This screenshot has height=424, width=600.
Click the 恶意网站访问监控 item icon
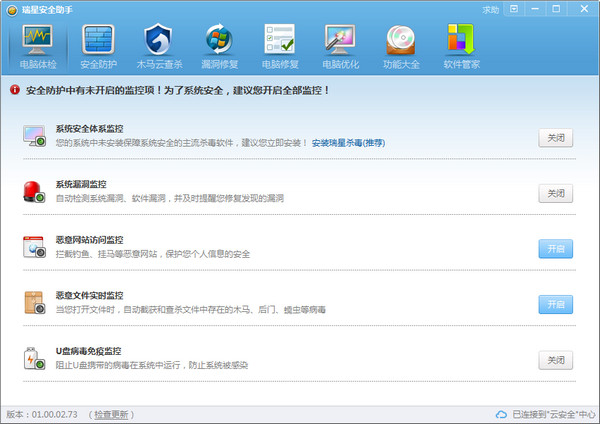[x=35, y=246]
